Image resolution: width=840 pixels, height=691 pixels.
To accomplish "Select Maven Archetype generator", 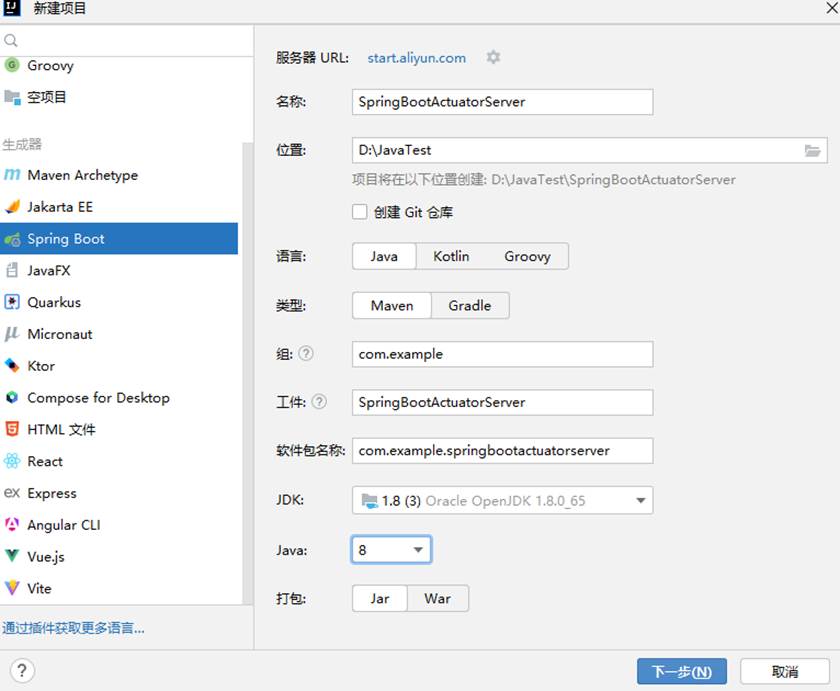I will (119, 175).
